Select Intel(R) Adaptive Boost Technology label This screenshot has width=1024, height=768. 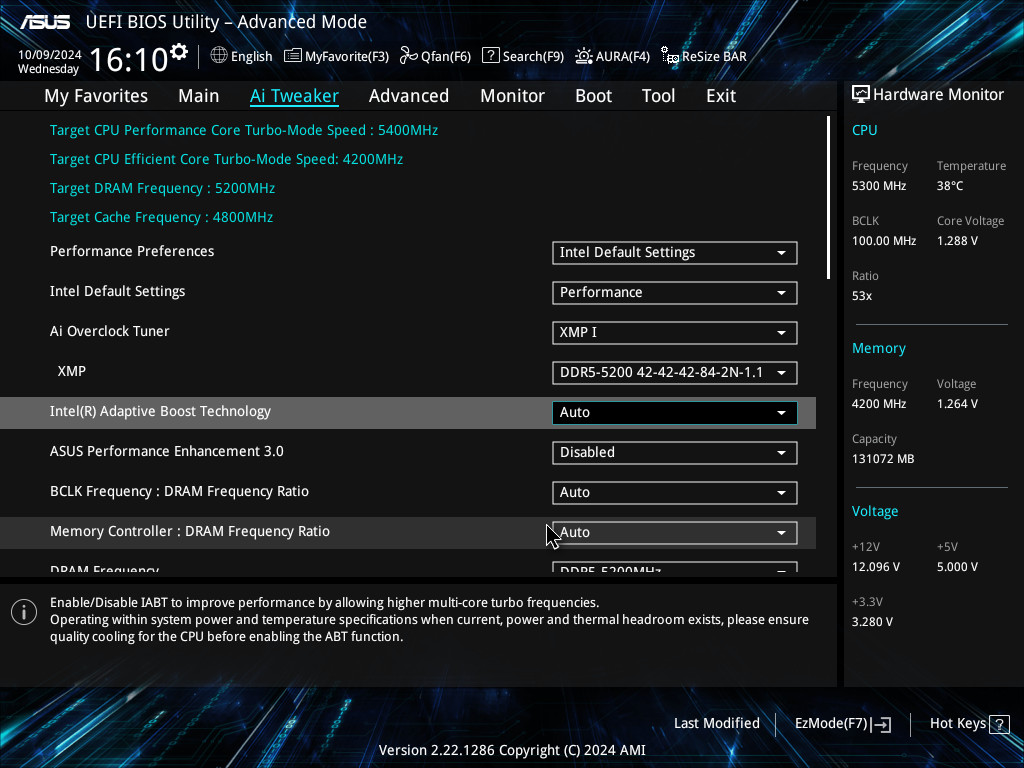point(160,411)
